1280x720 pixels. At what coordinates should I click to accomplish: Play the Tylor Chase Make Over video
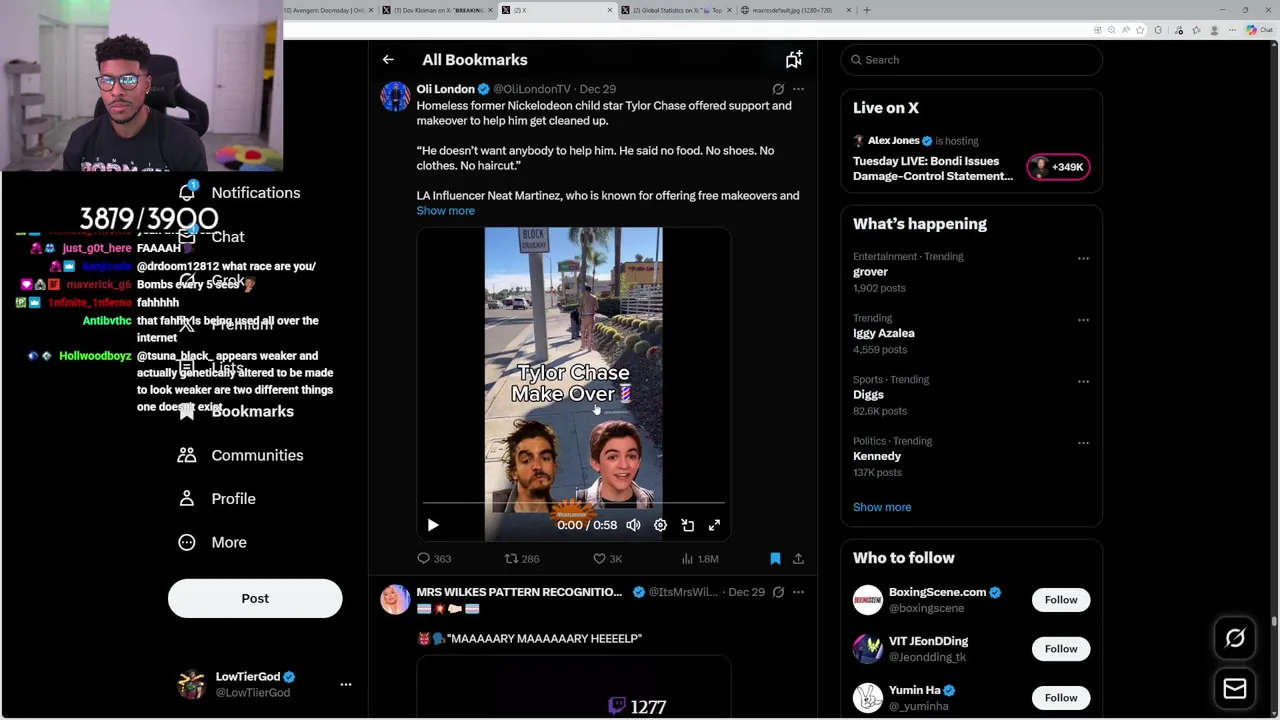click(433, 525)
